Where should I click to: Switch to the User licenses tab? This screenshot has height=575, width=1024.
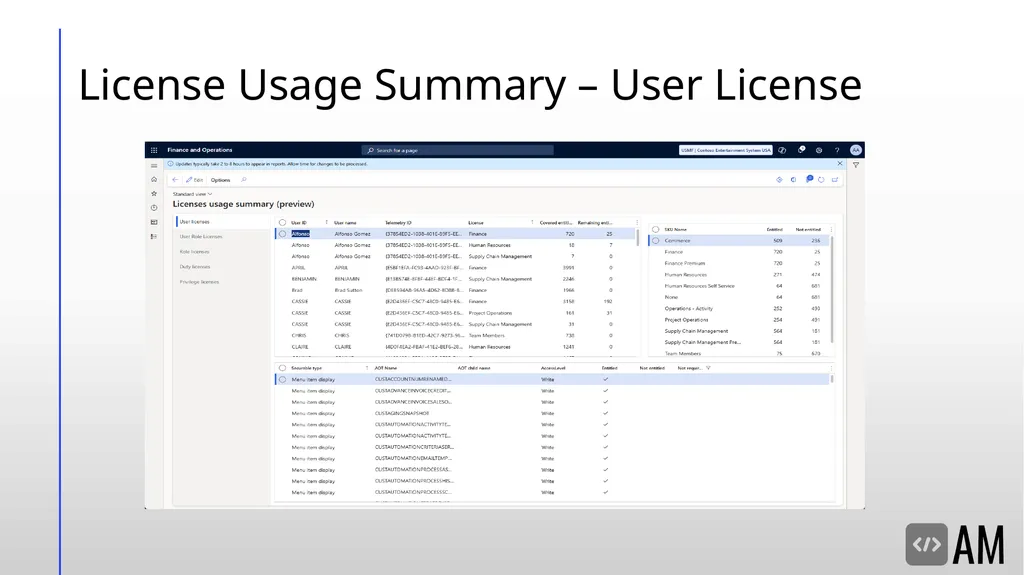pos(195,222)
